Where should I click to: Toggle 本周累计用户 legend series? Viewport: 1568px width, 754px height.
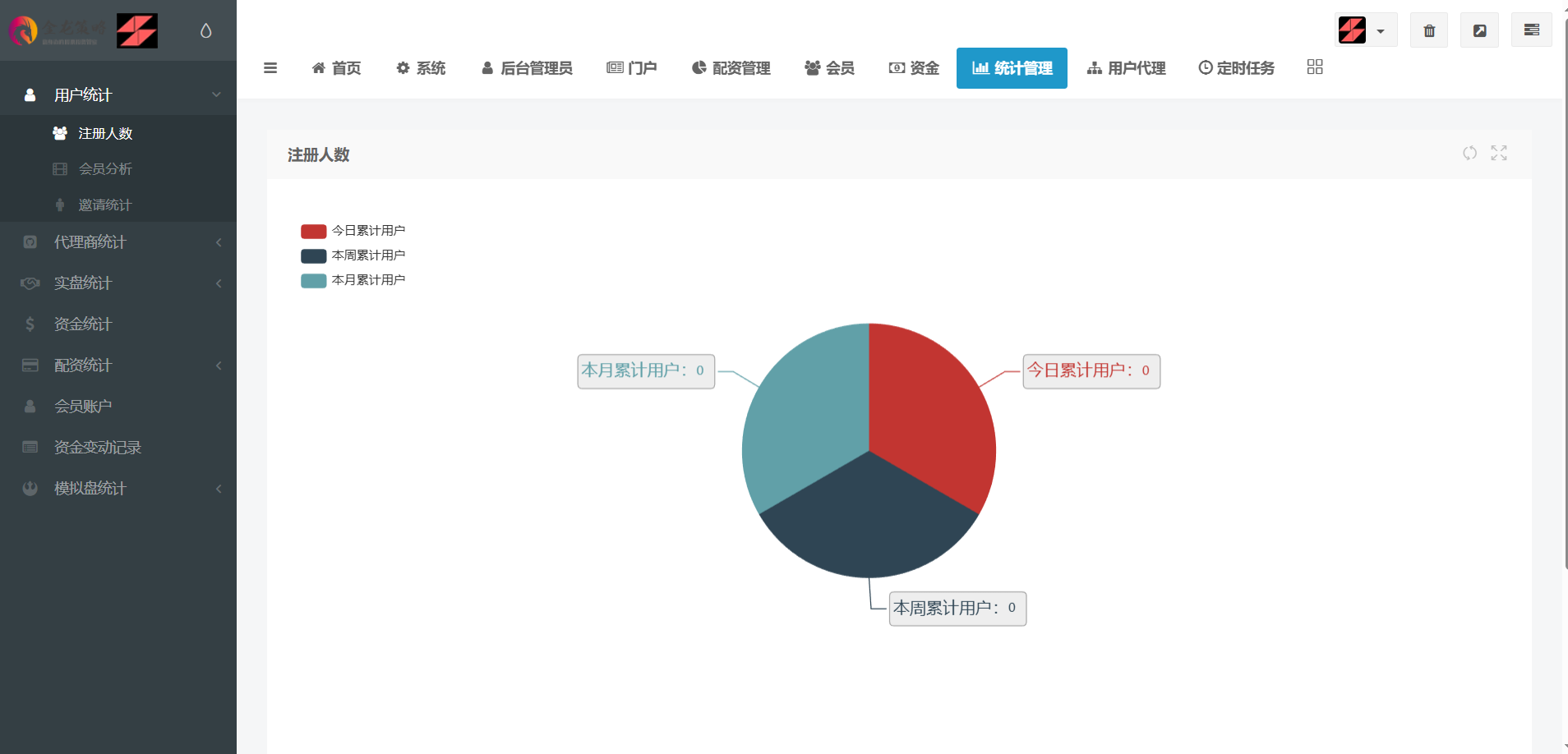tap(353, 255)
